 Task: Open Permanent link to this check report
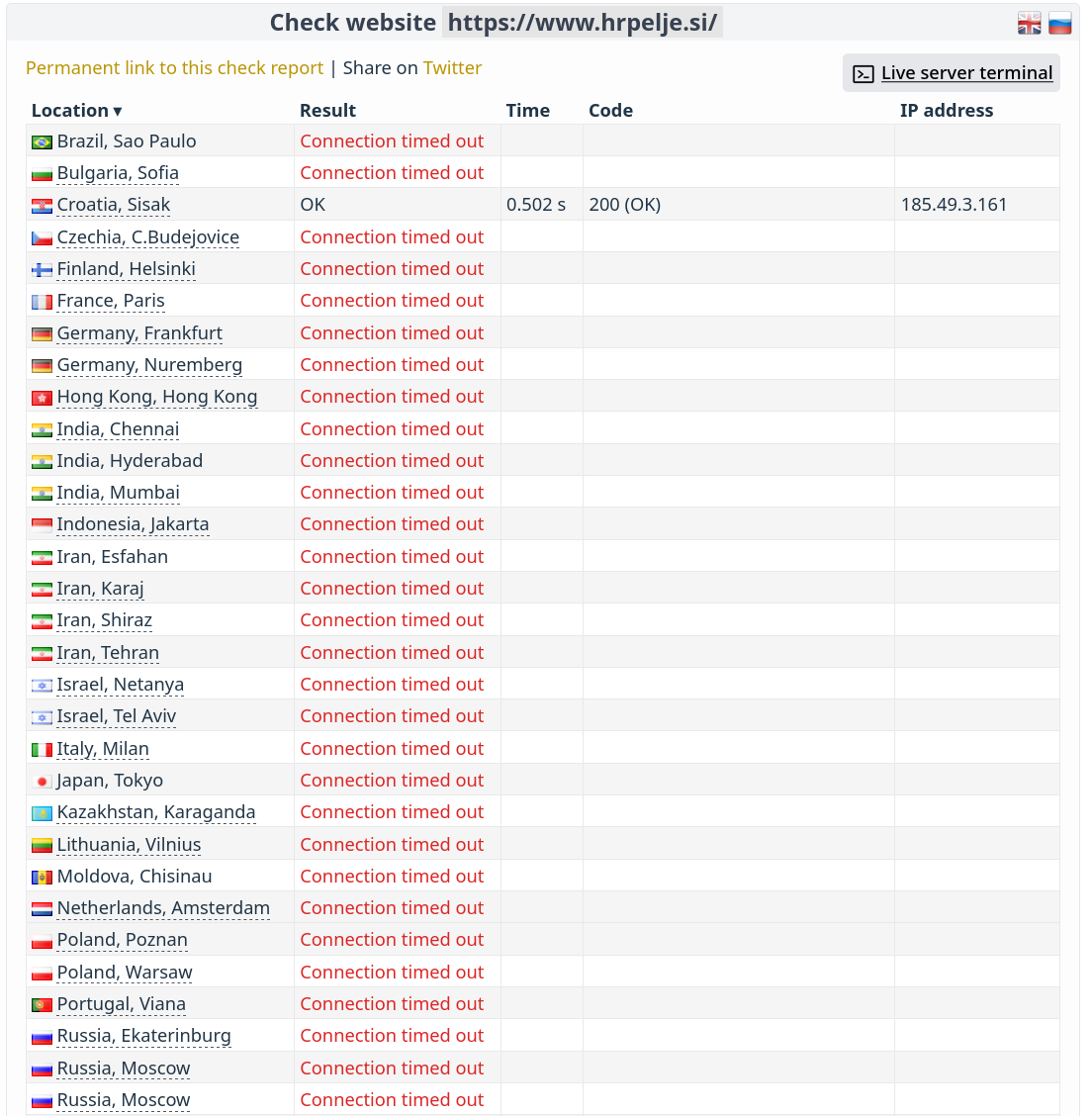(x=174, y=67)
